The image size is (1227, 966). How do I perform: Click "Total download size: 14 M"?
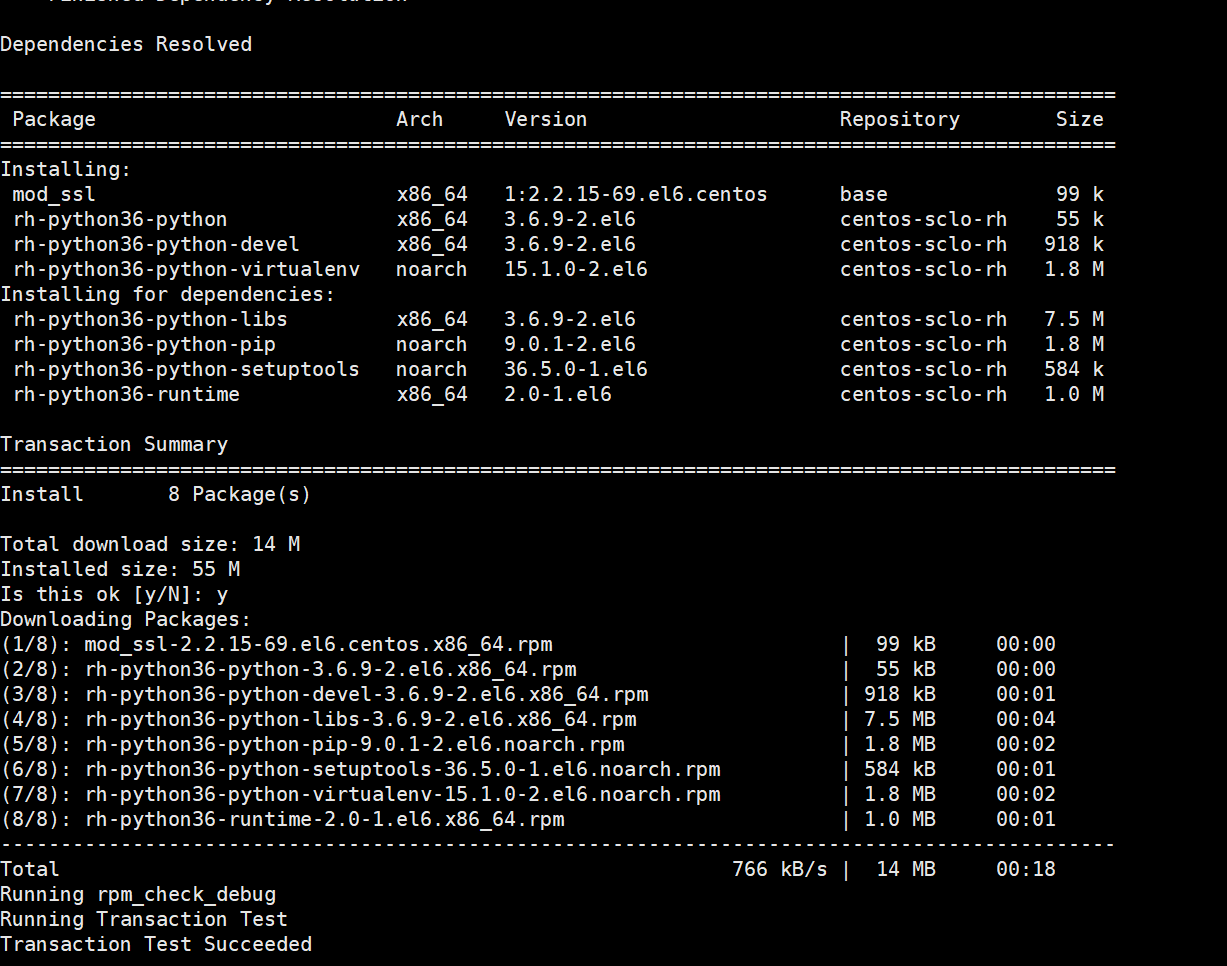click(x=150, y=544)
